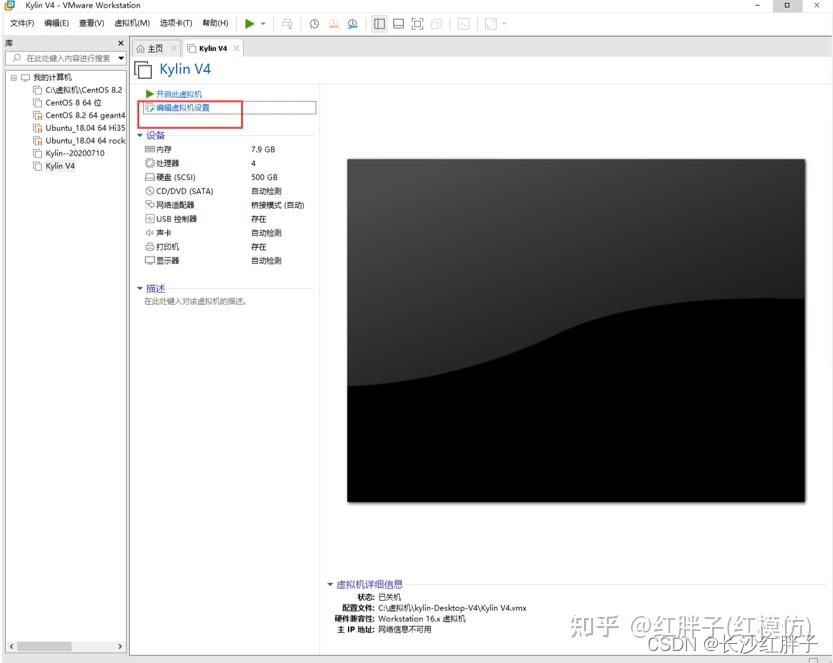Click the console view toolbar icon

464,23
